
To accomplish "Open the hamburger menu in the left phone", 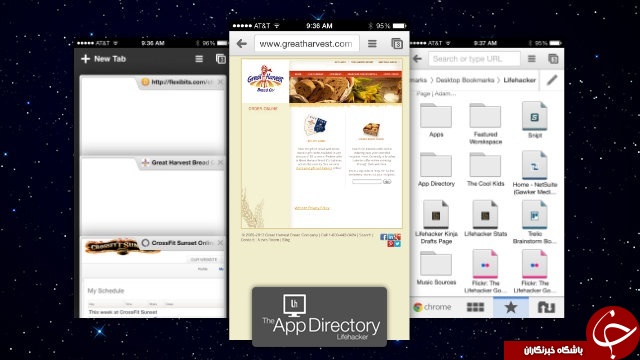I will [199, 59].
